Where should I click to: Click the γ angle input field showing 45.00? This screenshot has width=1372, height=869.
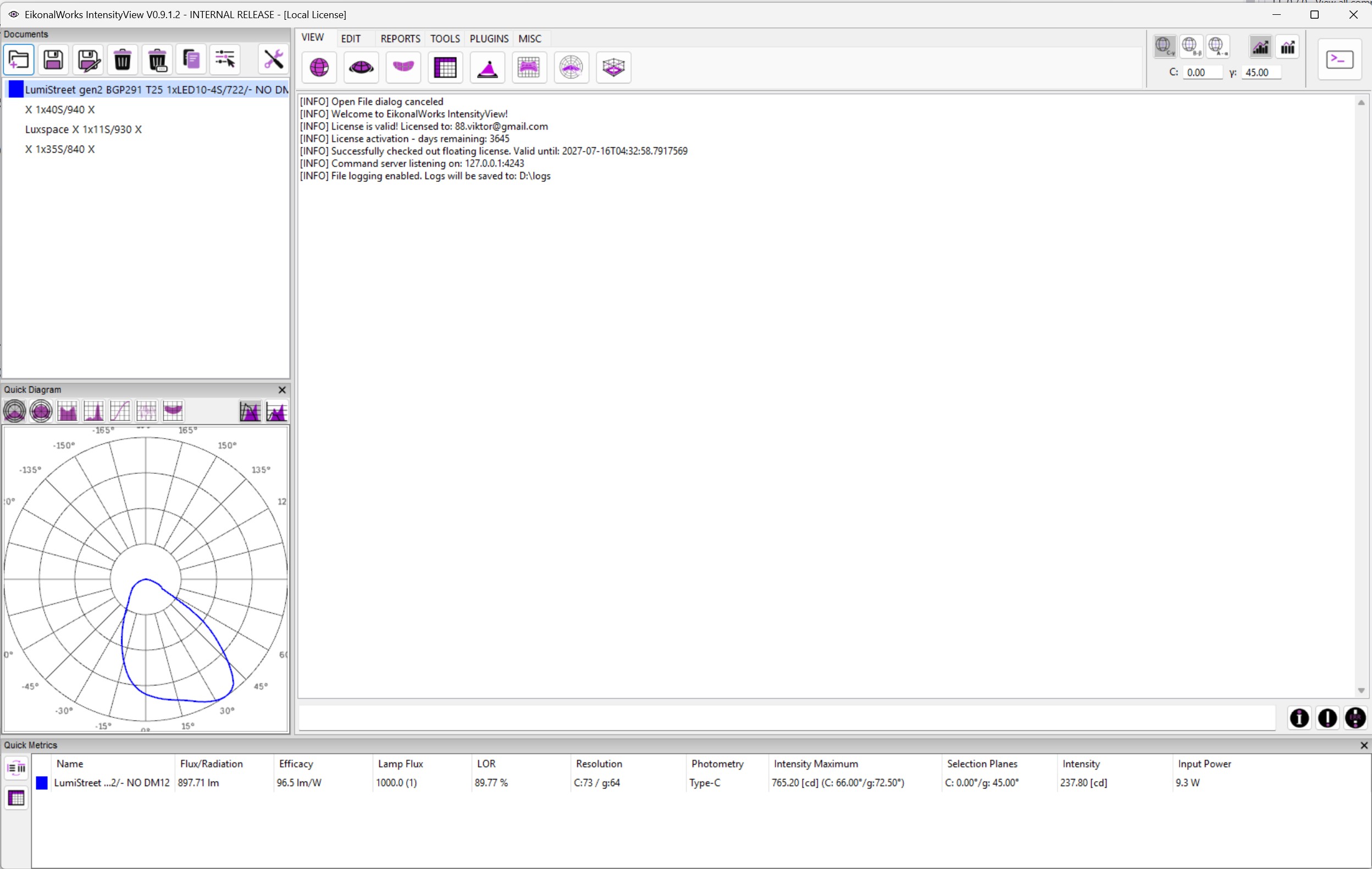(1262, 73)
